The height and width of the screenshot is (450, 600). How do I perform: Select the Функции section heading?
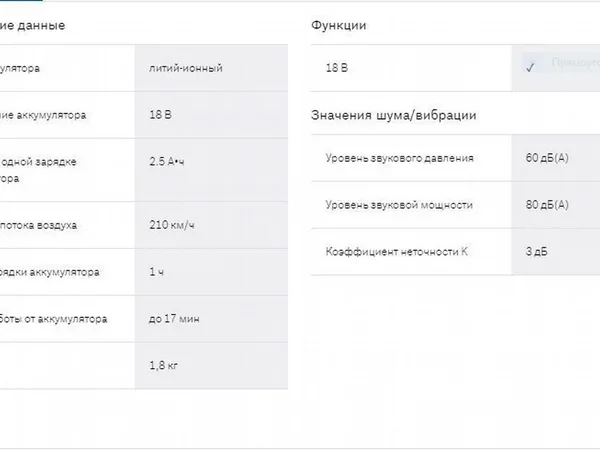[x=339, y=25]
